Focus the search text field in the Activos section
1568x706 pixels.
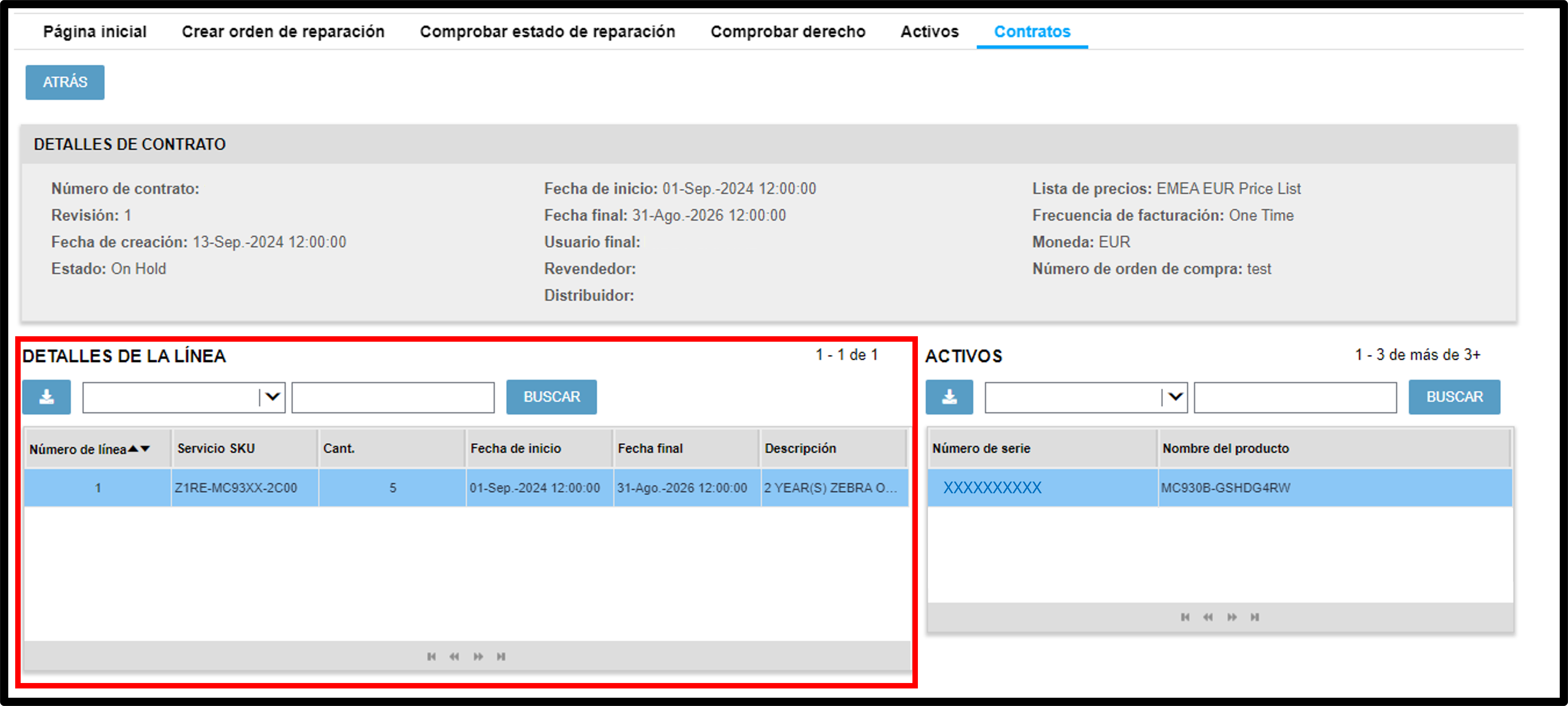tap(1295, 397)
